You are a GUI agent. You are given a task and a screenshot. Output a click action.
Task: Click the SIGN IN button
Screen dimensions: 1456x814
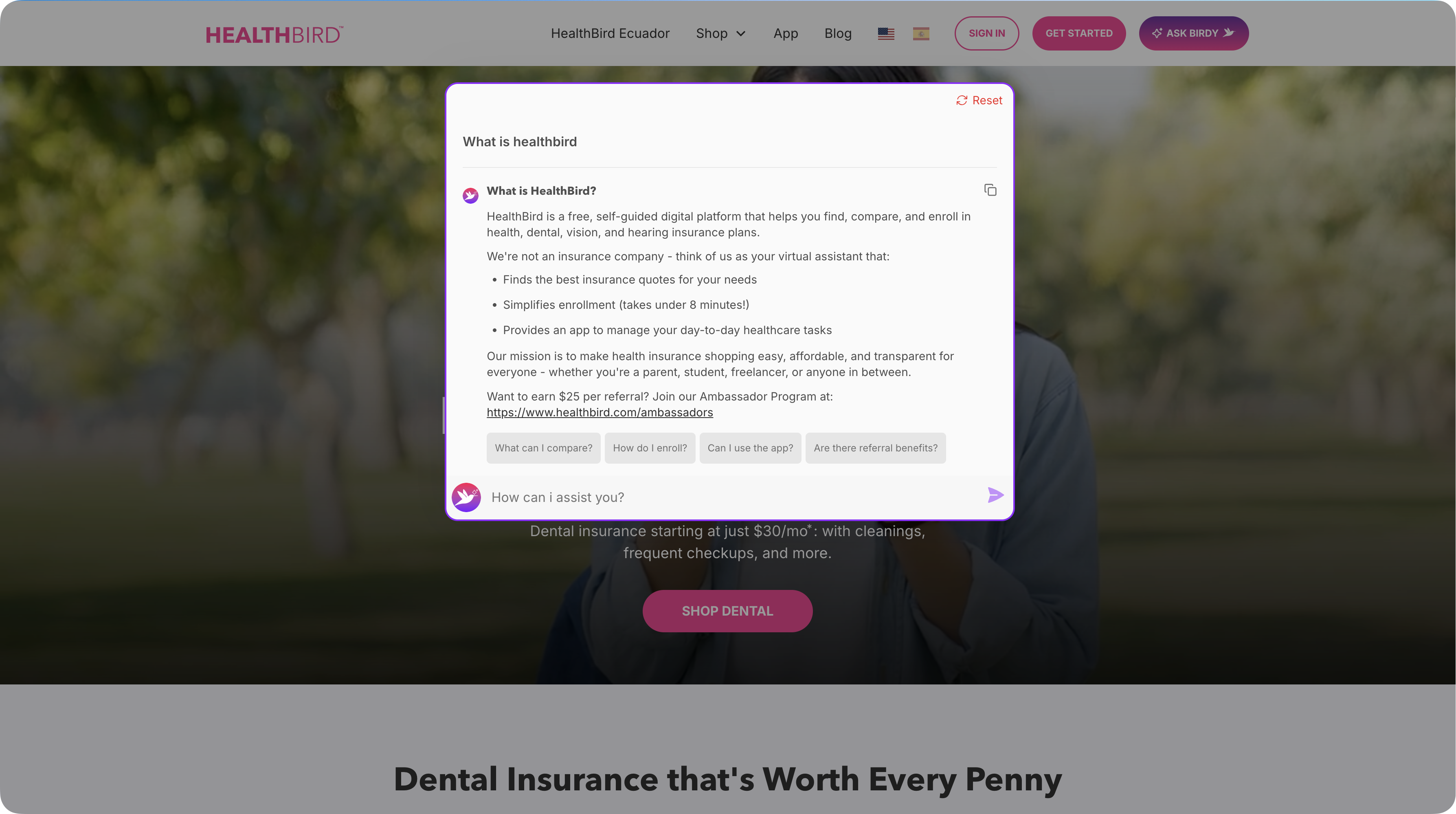tap(986, 33)
